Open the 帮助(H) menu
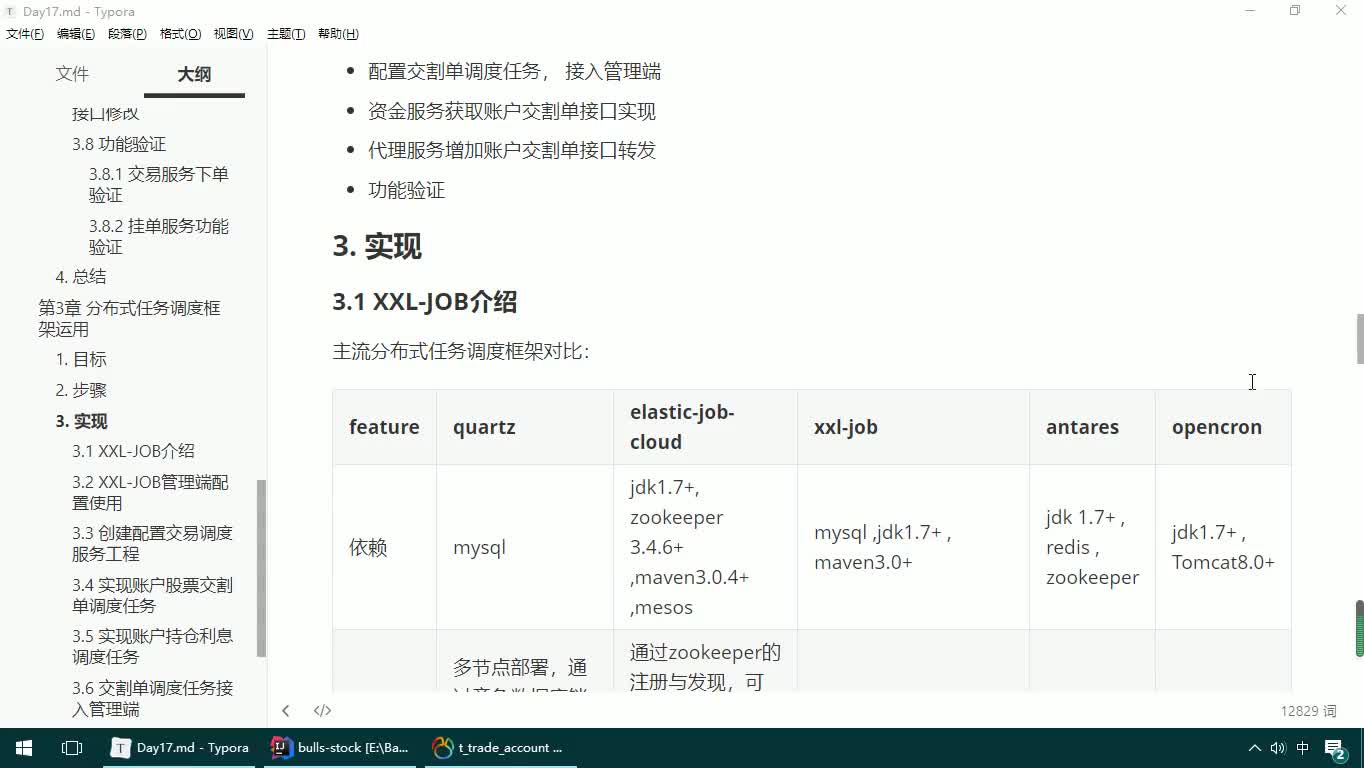This screenshot has height=768, width=1364. (338, 34)
